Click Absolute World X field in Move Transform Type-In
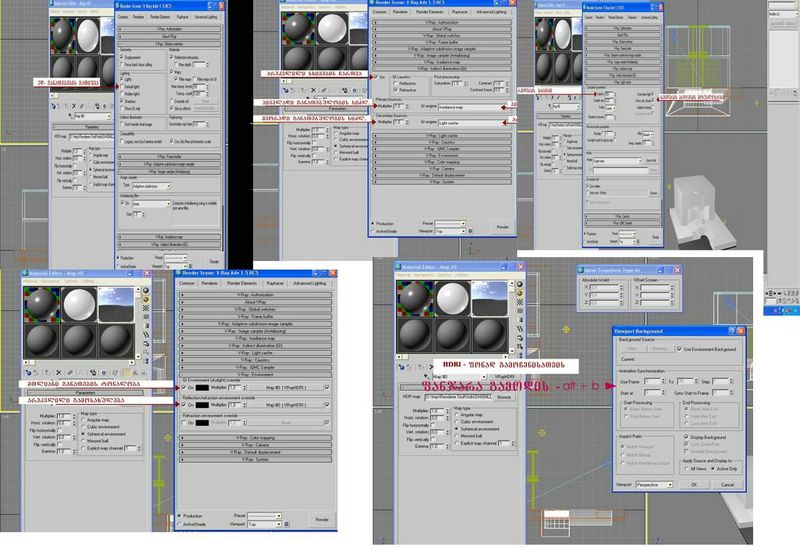Viewport: 800px width, 547px height. tap(604, 288)
